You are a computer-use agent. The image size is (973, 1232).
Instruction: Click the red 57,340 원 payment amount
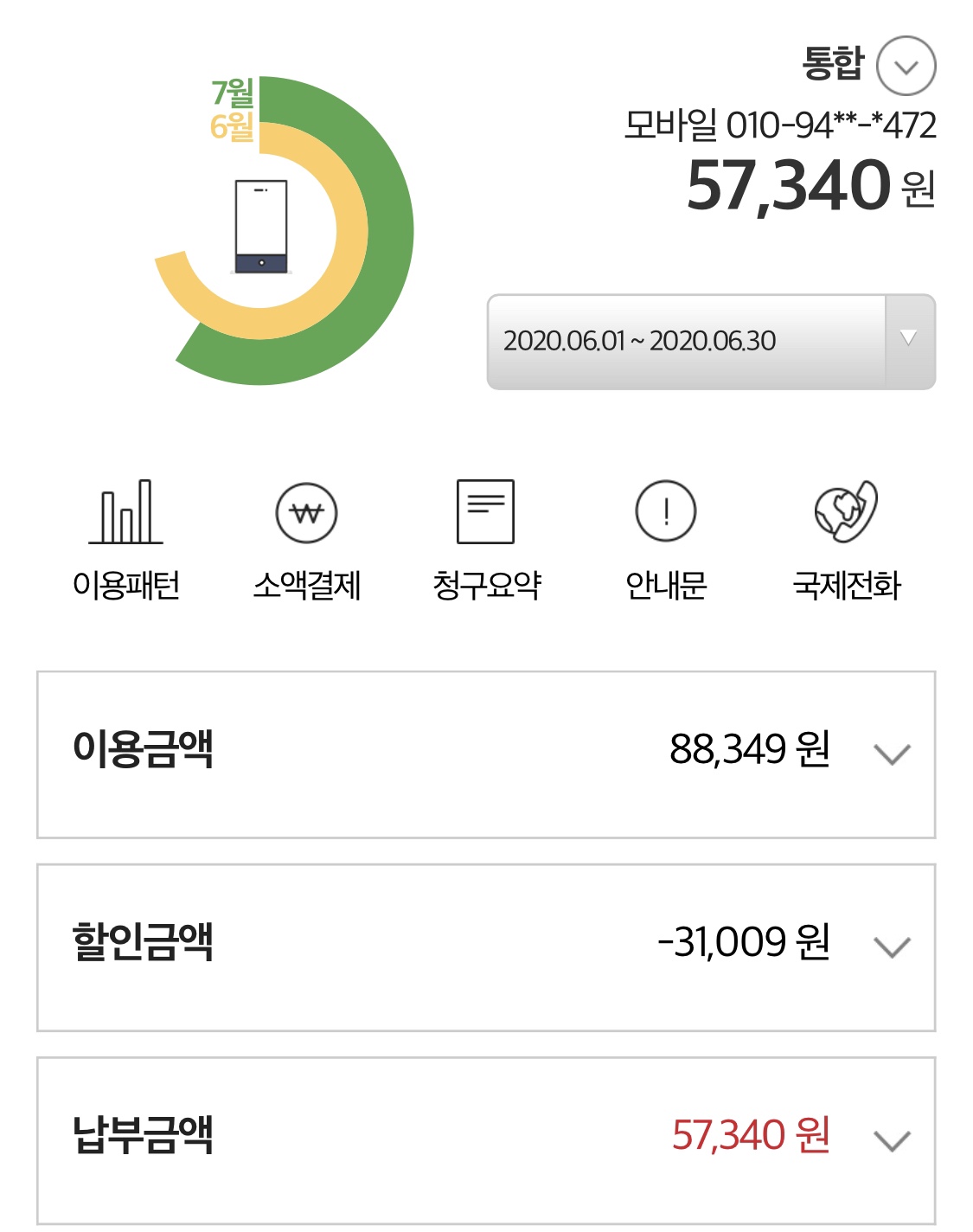pyautogui.click(x=751, y=1134)
